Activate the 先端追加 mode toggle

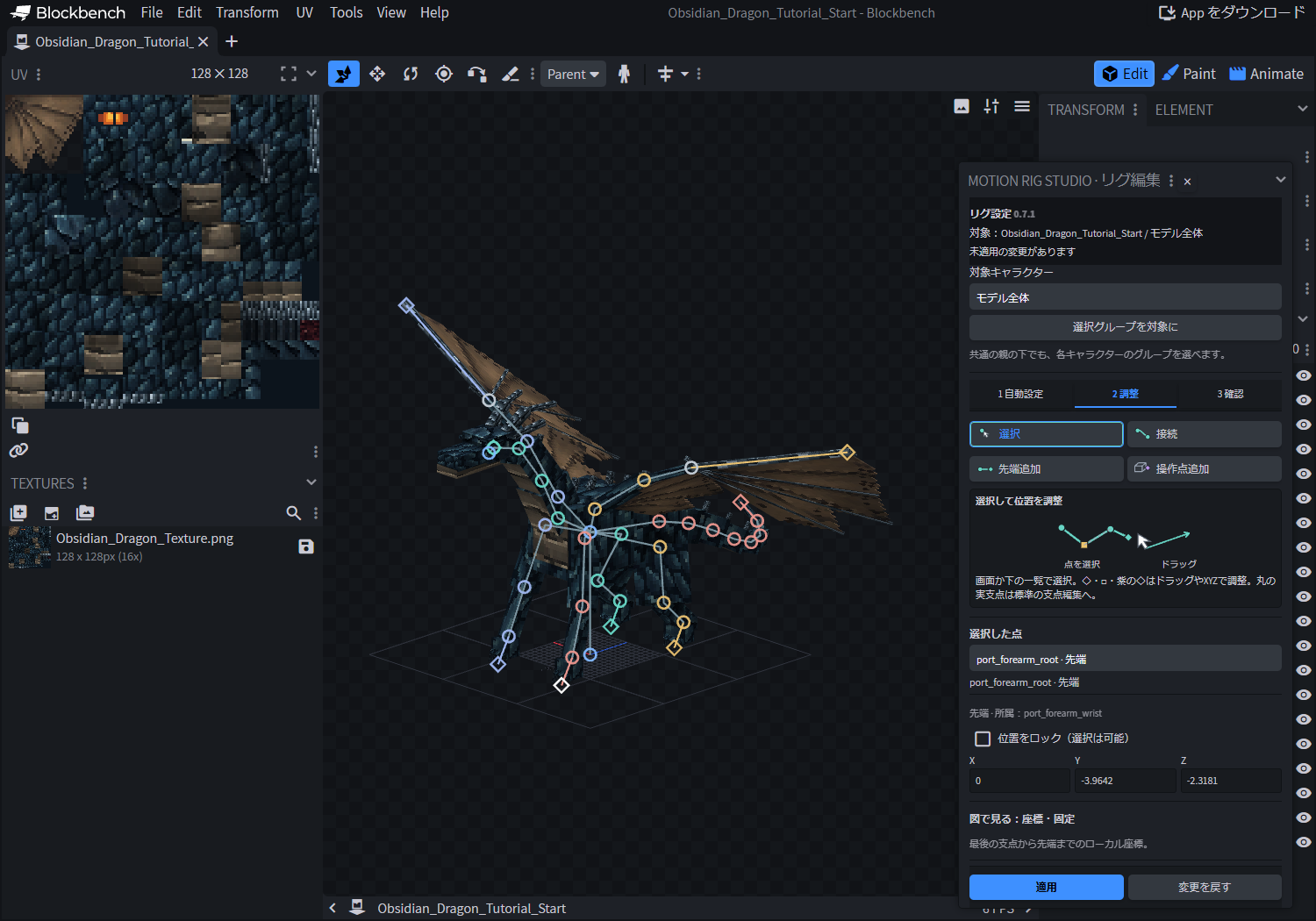pos(1047,469)
